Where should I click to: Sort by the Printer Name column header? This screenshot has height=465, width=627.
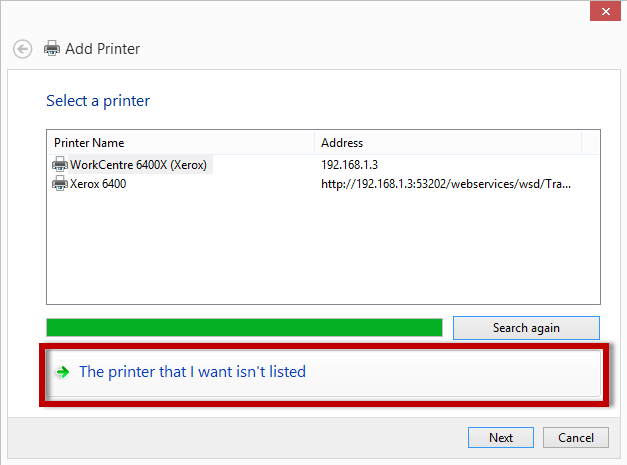pyautogui.click(x=180, y=143)
